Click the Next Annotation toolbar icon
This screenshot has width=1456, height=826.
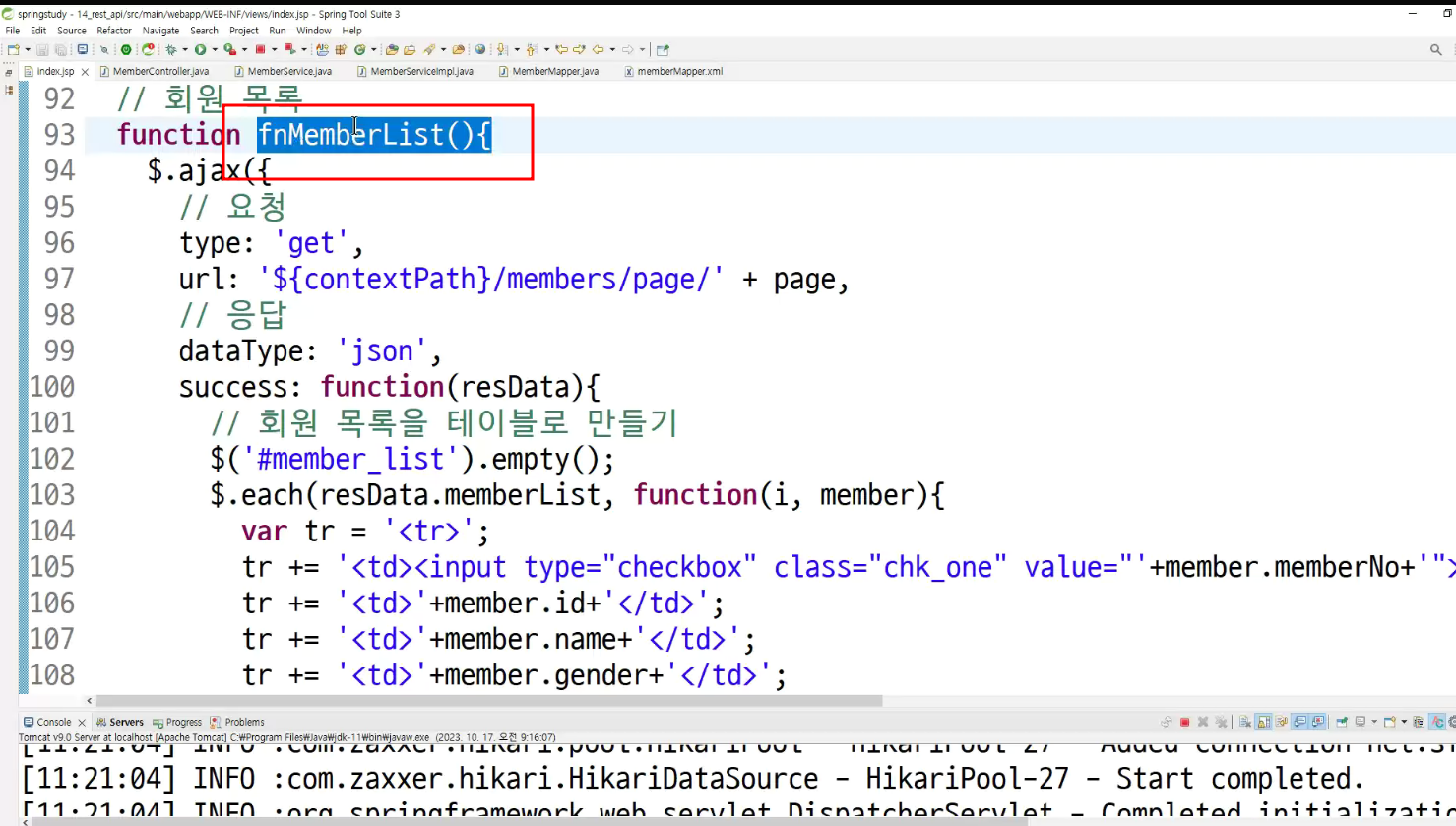click(502, 49)
